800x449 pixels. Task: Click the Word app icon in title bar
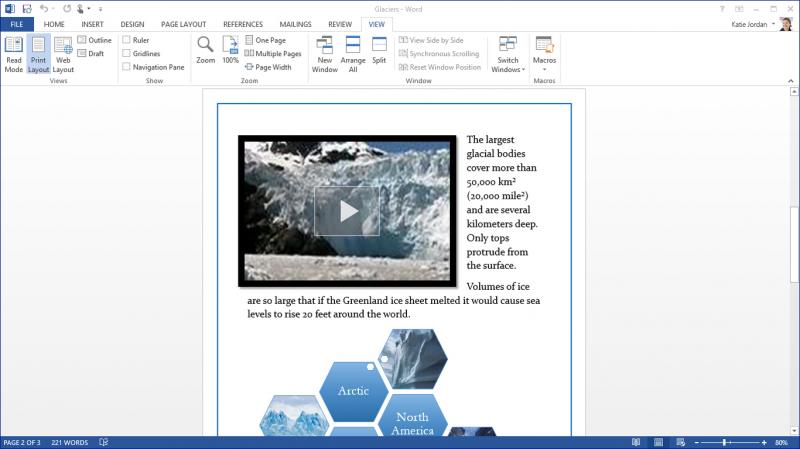pyautogui.click(x=10, y=9)
